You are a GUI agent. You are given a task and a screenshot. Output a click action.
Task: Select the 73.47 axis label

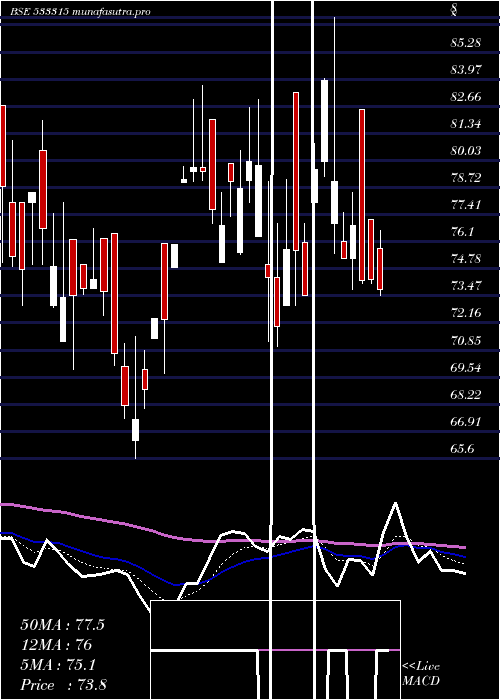pos(466,286)
